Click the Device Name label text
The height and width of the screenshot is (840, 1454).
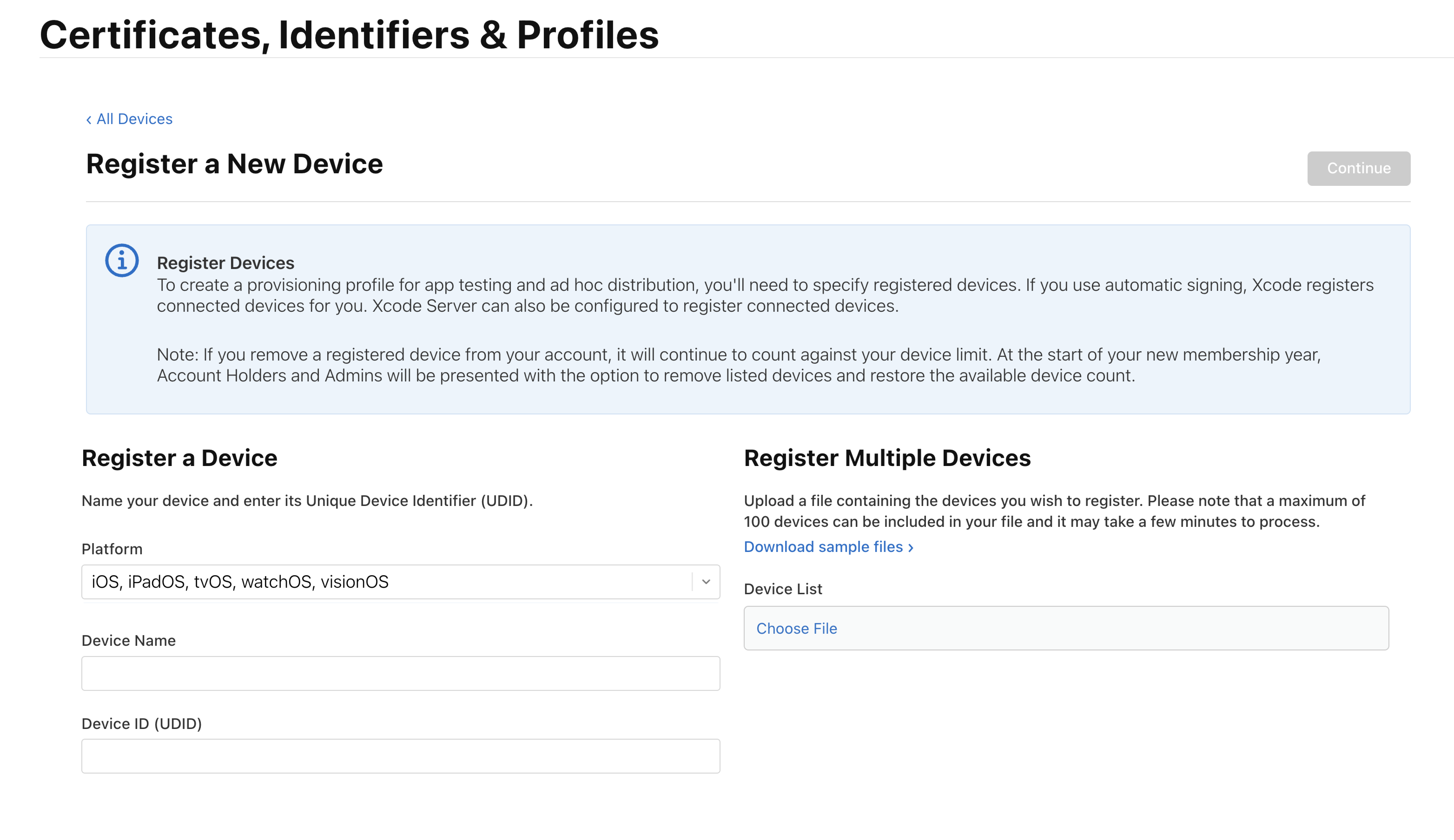[x=129, y=640]
